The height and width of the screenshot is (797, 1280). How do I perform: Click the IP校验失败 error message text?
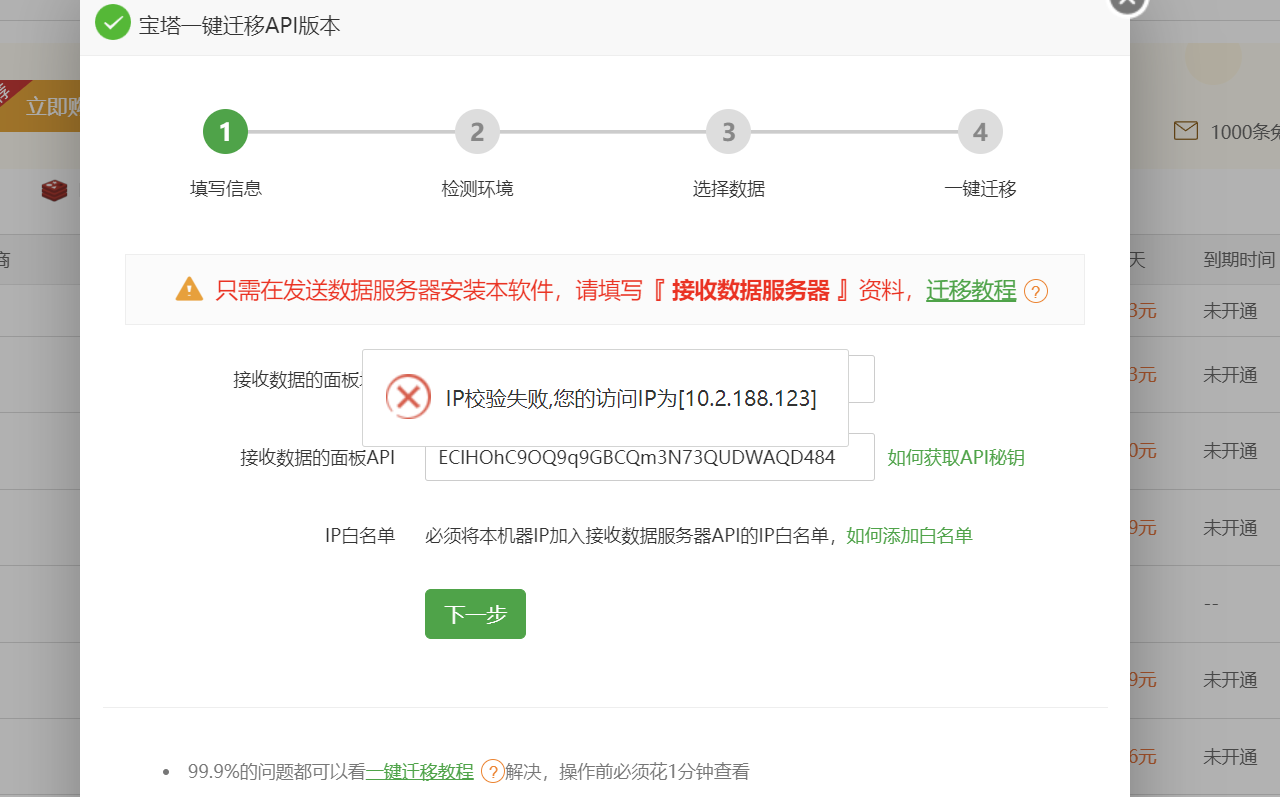point(631,398)
